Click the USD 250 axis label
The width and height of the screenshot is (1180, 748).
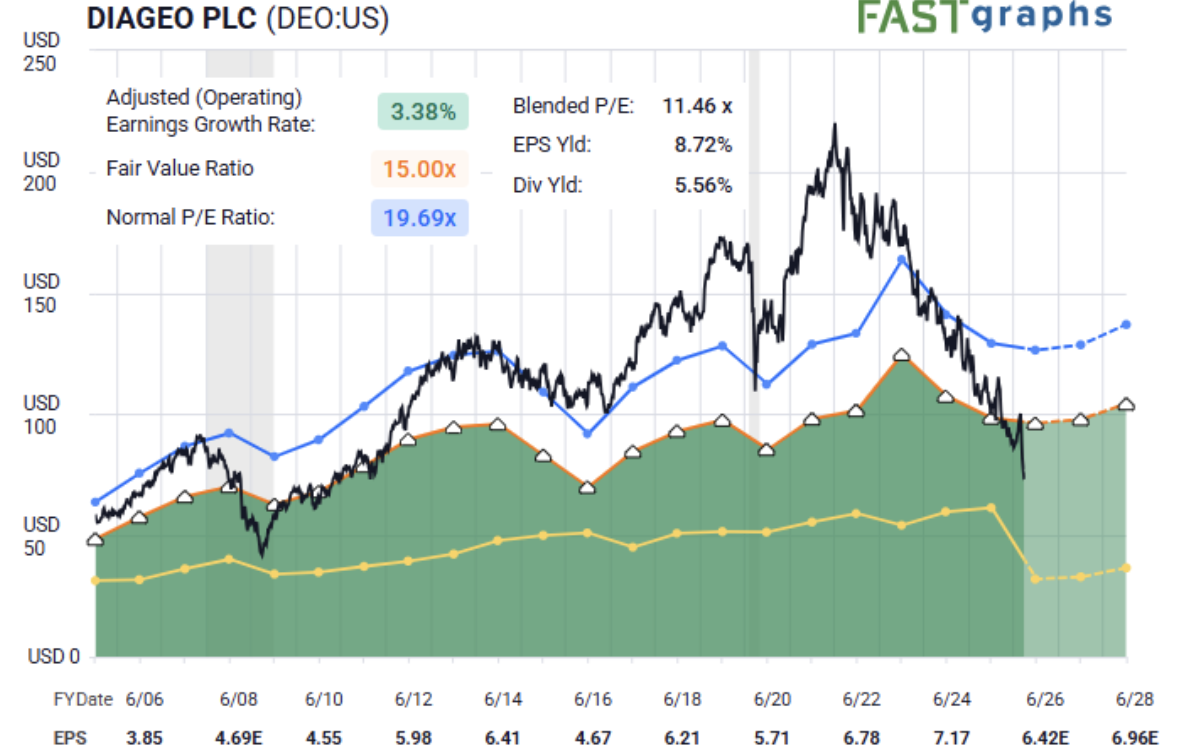[x=40, y=51]
